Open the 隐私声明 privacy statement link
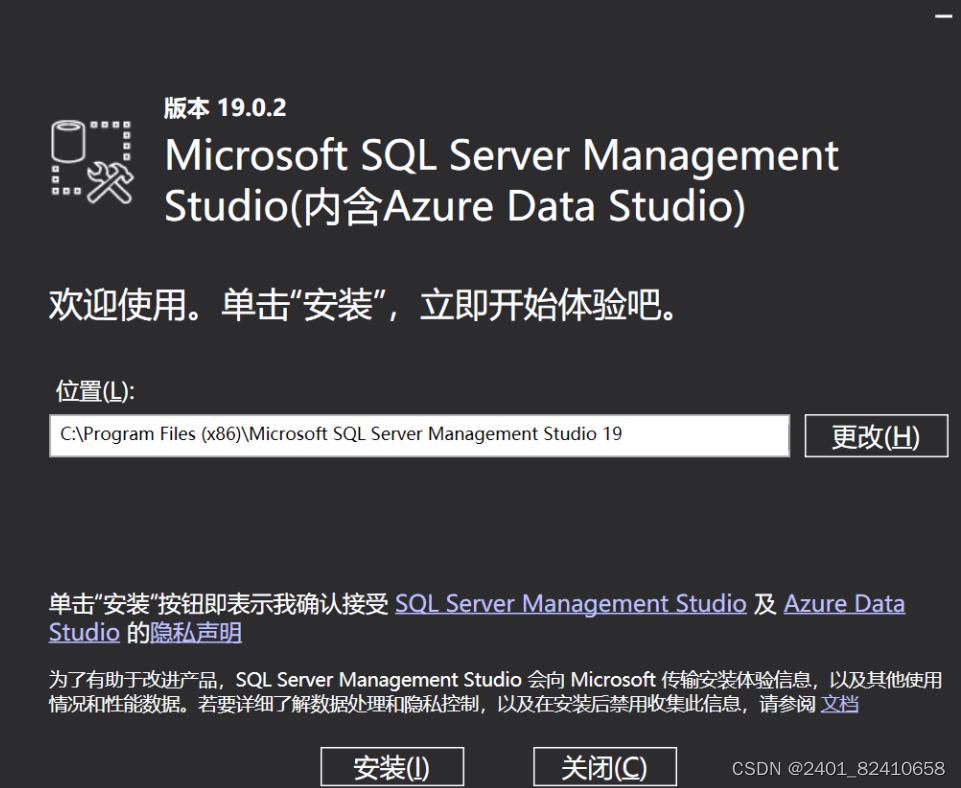The image size is (961, 788). coord(196,632)
